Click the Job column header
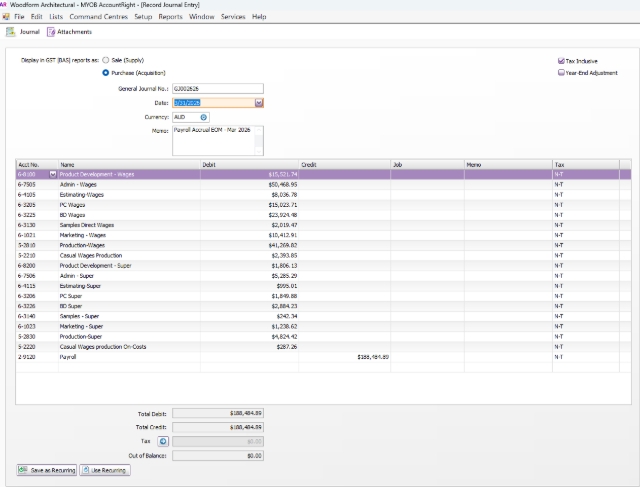The image size is (640, 487). (x=427, y=165)
